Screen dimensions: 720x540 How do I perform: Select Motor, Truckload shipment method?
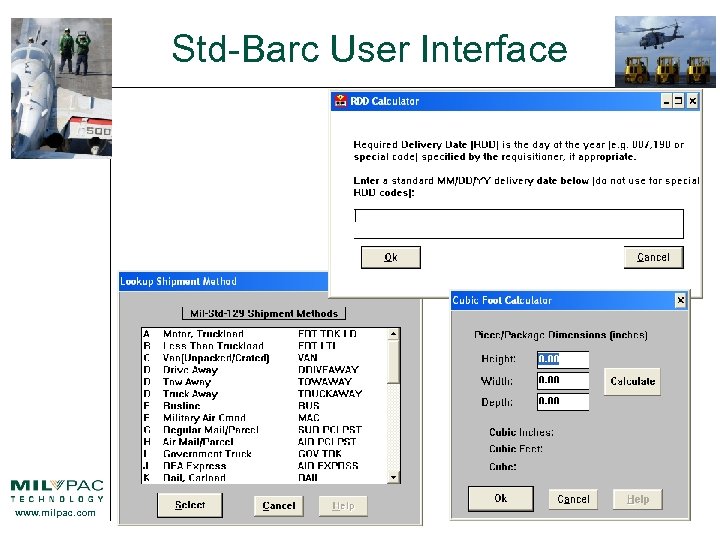tap(265, 334)
